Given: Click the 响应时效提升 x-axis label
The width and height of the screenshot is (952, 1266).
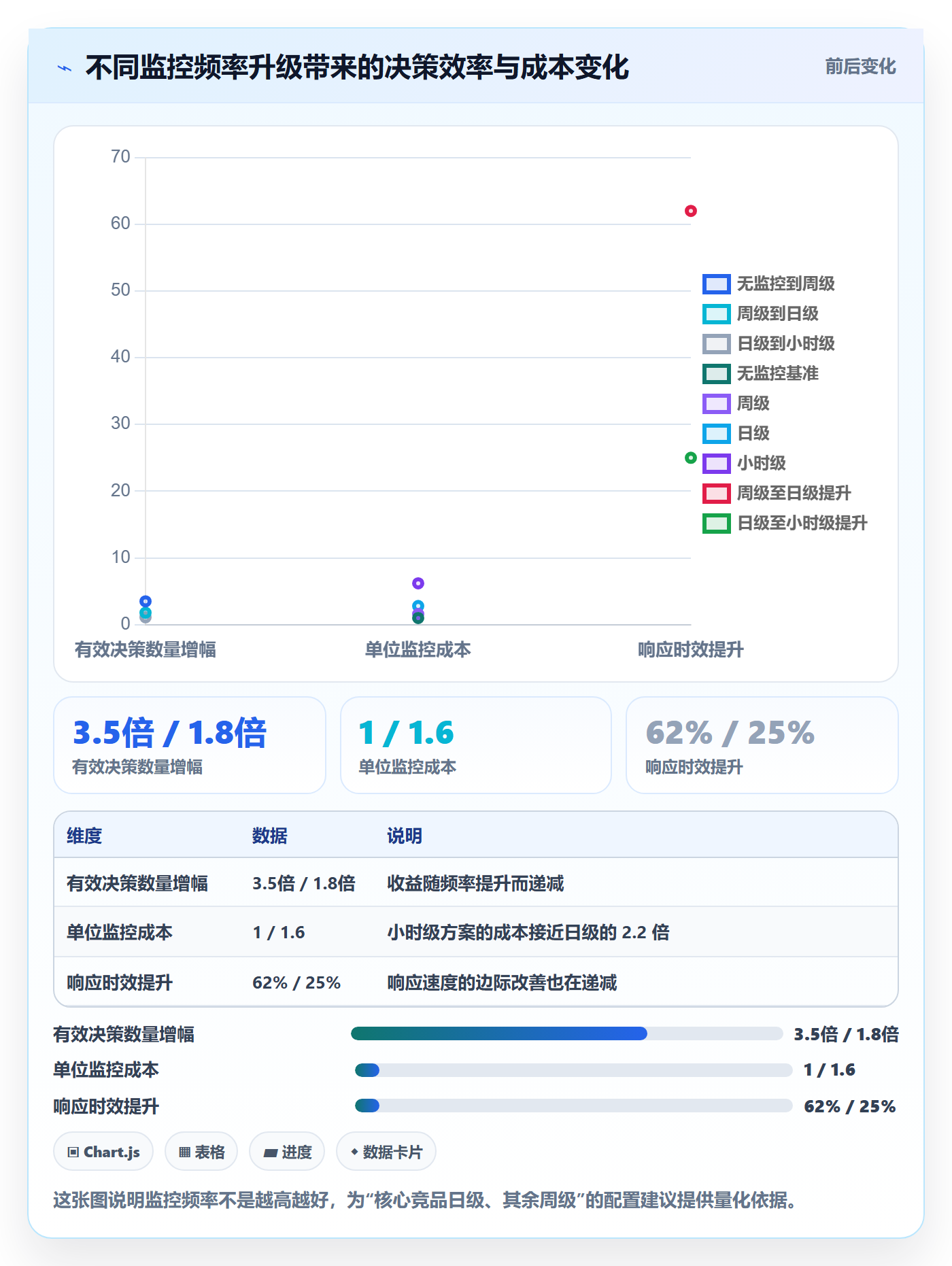Looking at the screenshot, I should pyautogui.click(x=691, y=649).
